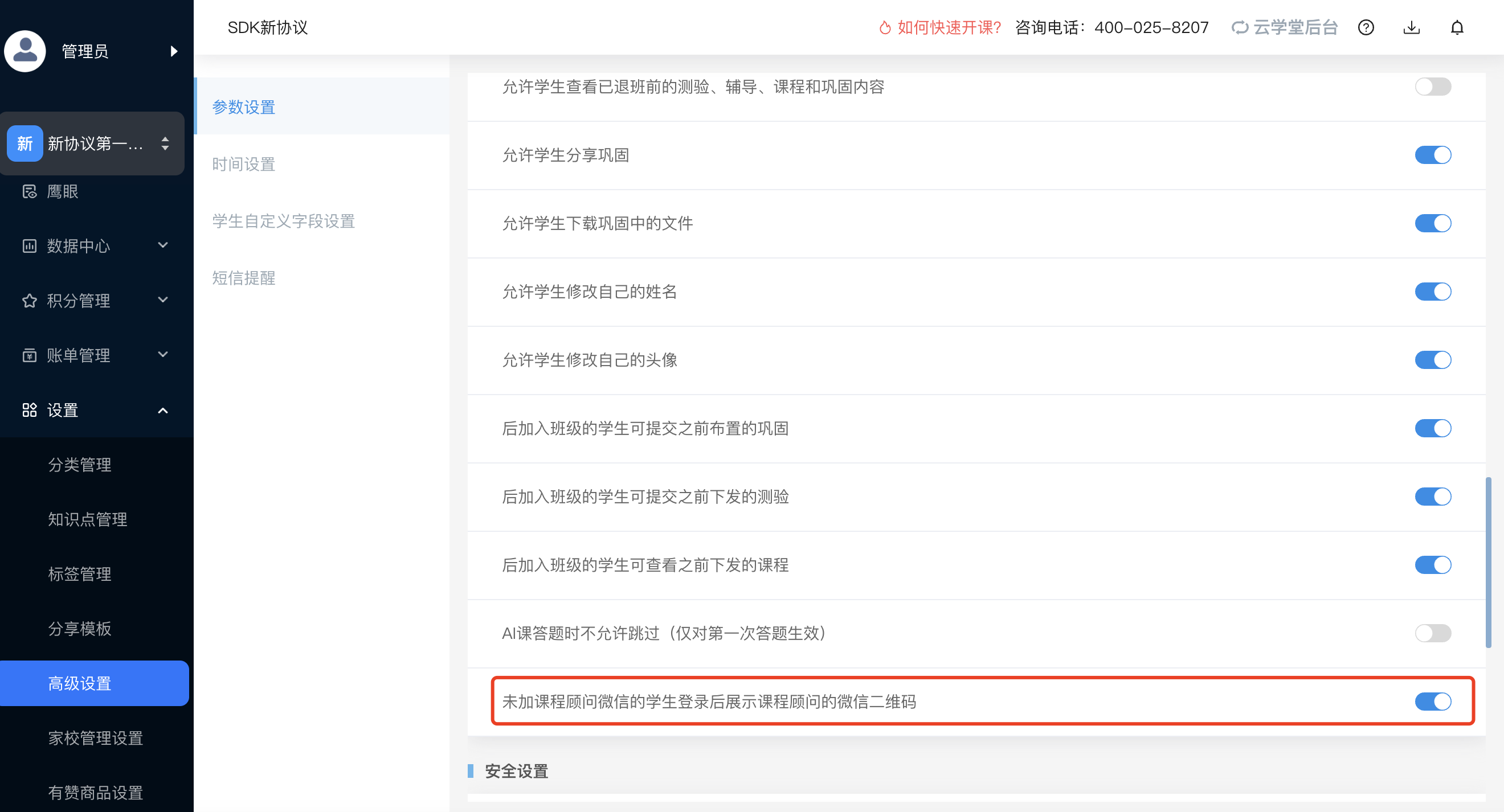The image size is (1504, 812).
Task: Click the 如何快速开课? link
Action: (x=949, y=27)
